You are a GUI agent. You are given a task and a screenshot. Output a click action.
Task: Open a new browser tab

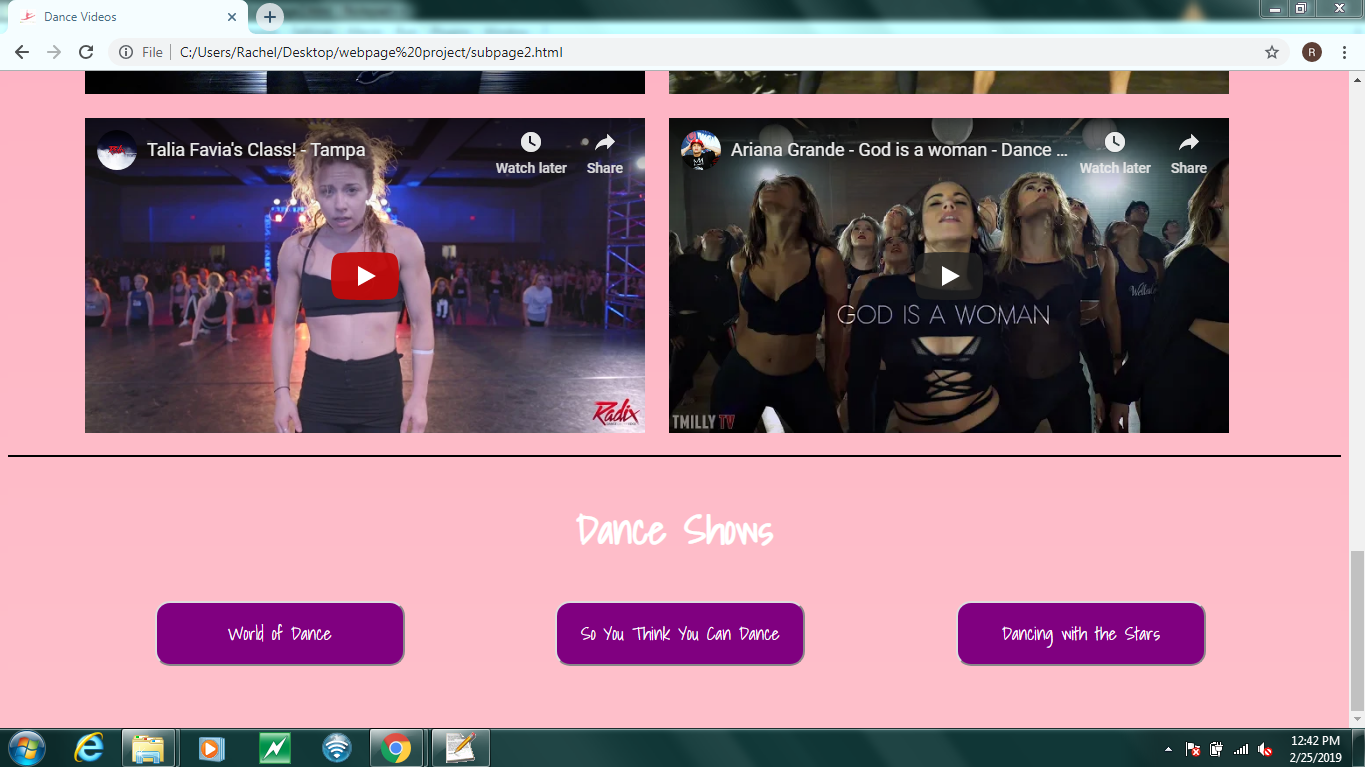(270, 17)
